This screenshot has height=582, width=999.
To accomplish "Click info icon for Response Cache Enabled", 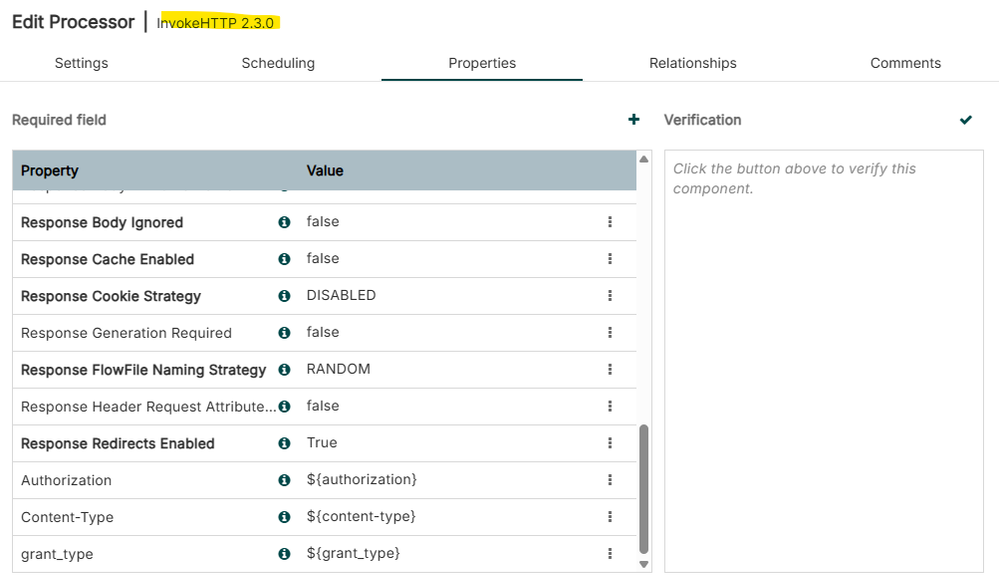I will 284,259.
